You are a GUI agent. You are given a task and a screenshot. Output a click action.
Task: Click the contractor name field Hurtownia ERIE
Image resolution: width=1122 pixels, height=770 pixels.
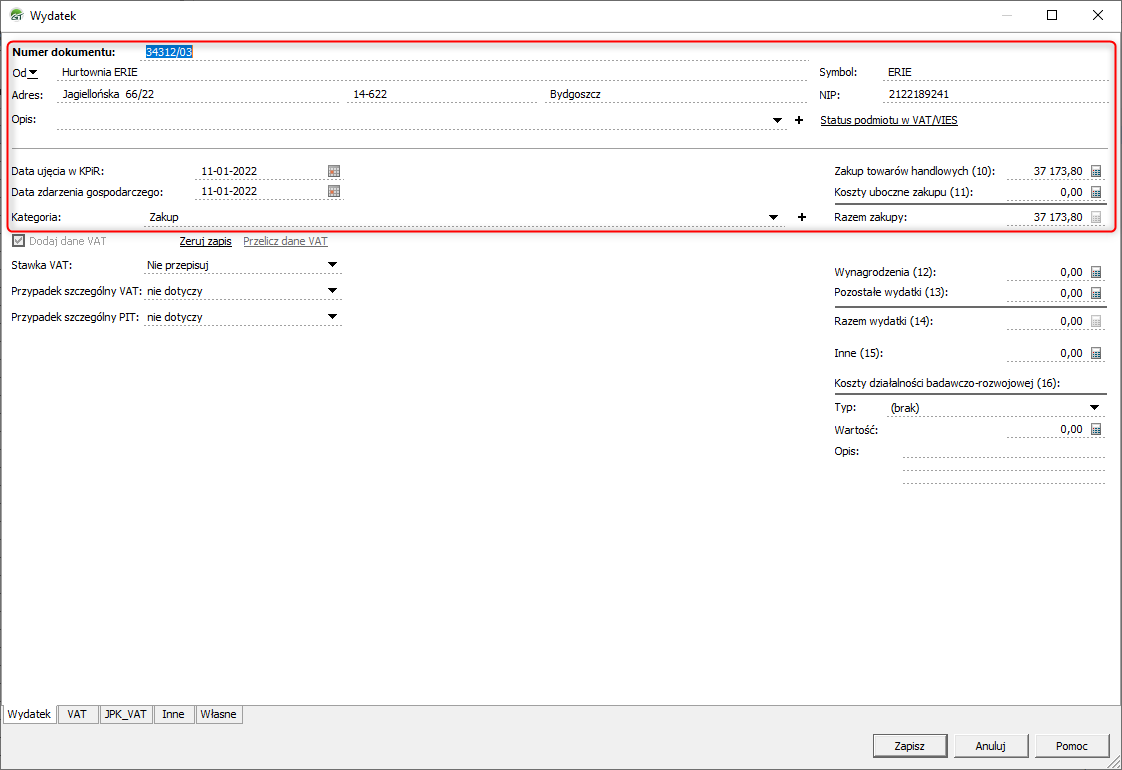point(431,72)
